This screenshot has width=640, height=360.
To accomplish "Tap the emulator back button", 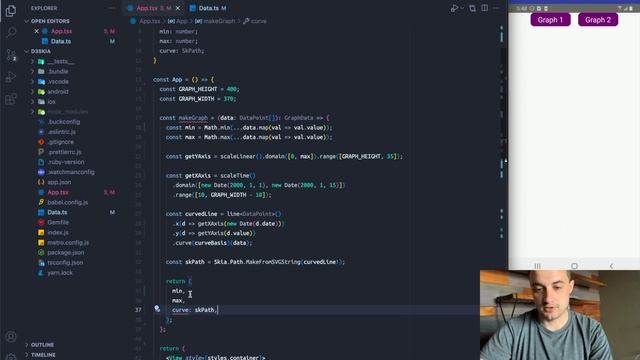I will coord(611,266).
